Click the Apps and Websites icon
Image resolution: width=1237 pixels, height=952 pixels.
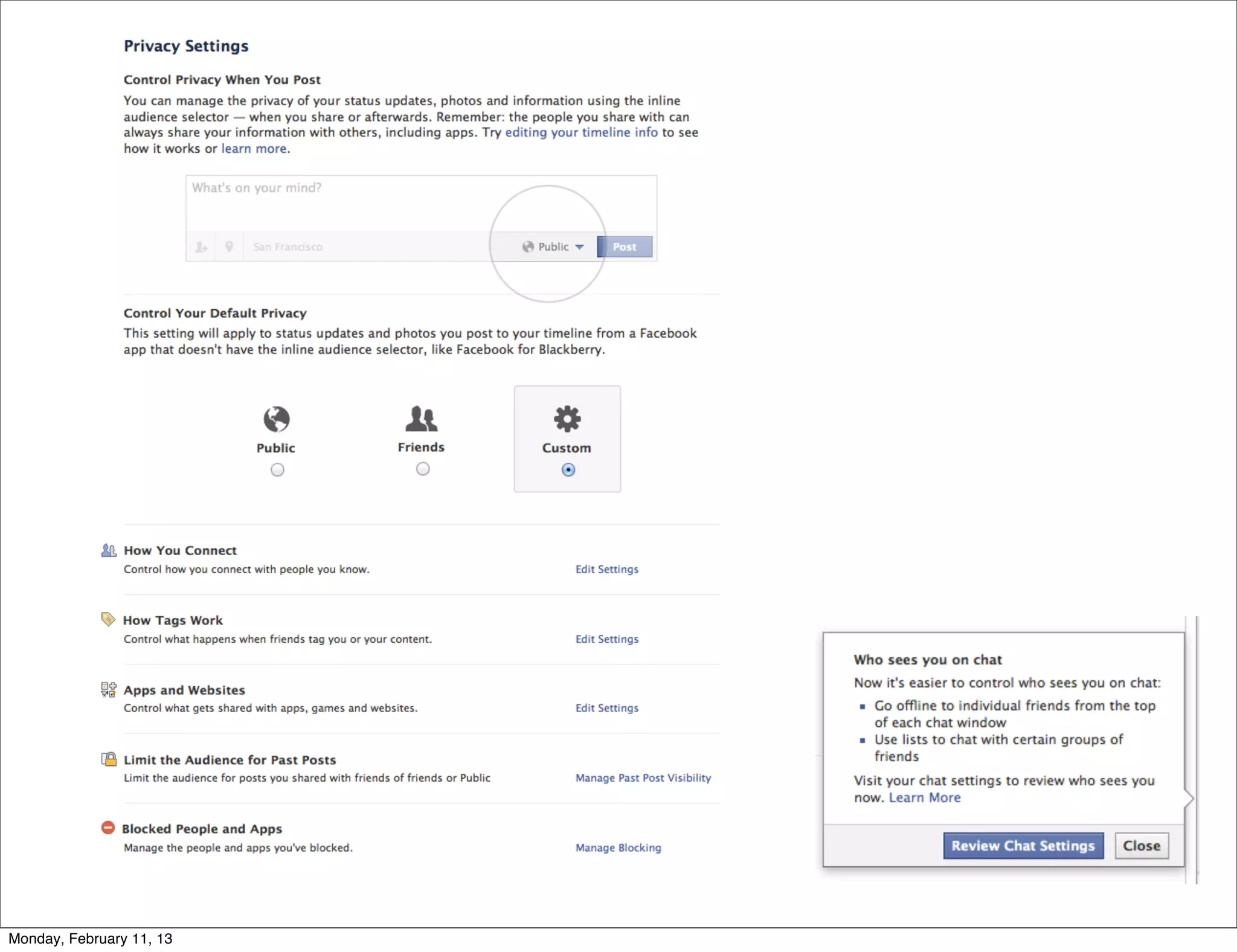point(109,689)
